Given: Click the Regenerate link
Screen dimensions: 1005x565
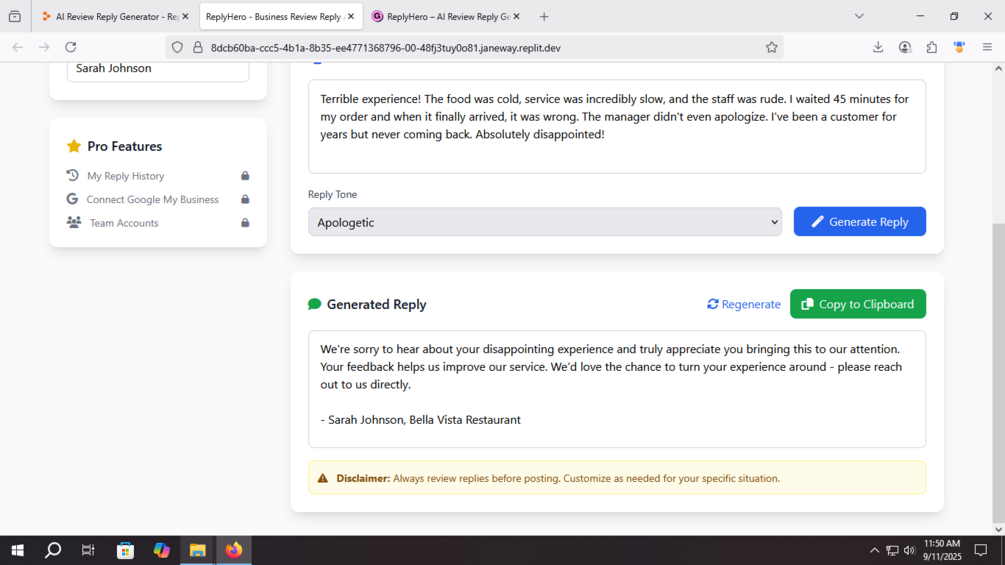Looking at the screenshot, I should click(x=743, y=304).
